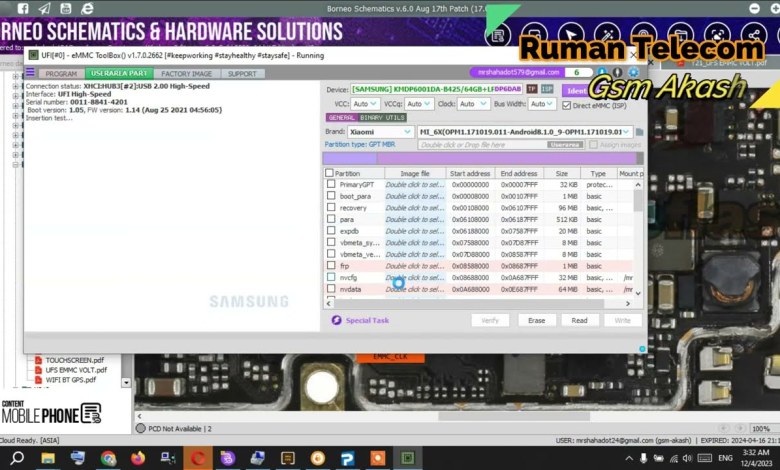Viewport: 780px width, 470px height.
Task: Open the VCCq voltage dropdown
Action: tap(419, 103)
